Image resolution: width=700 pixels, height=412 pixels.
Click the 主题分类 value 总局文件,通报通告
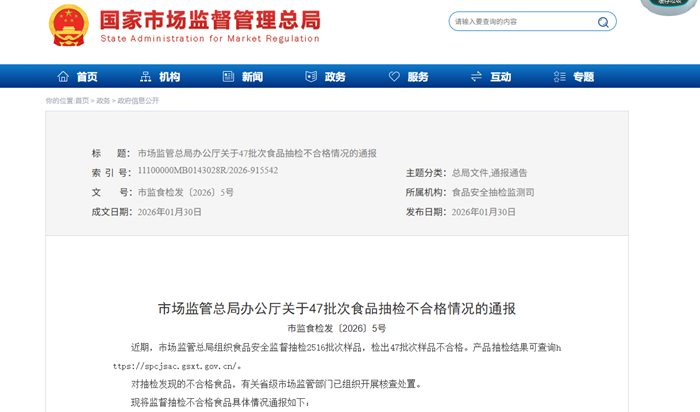point(489,173)
